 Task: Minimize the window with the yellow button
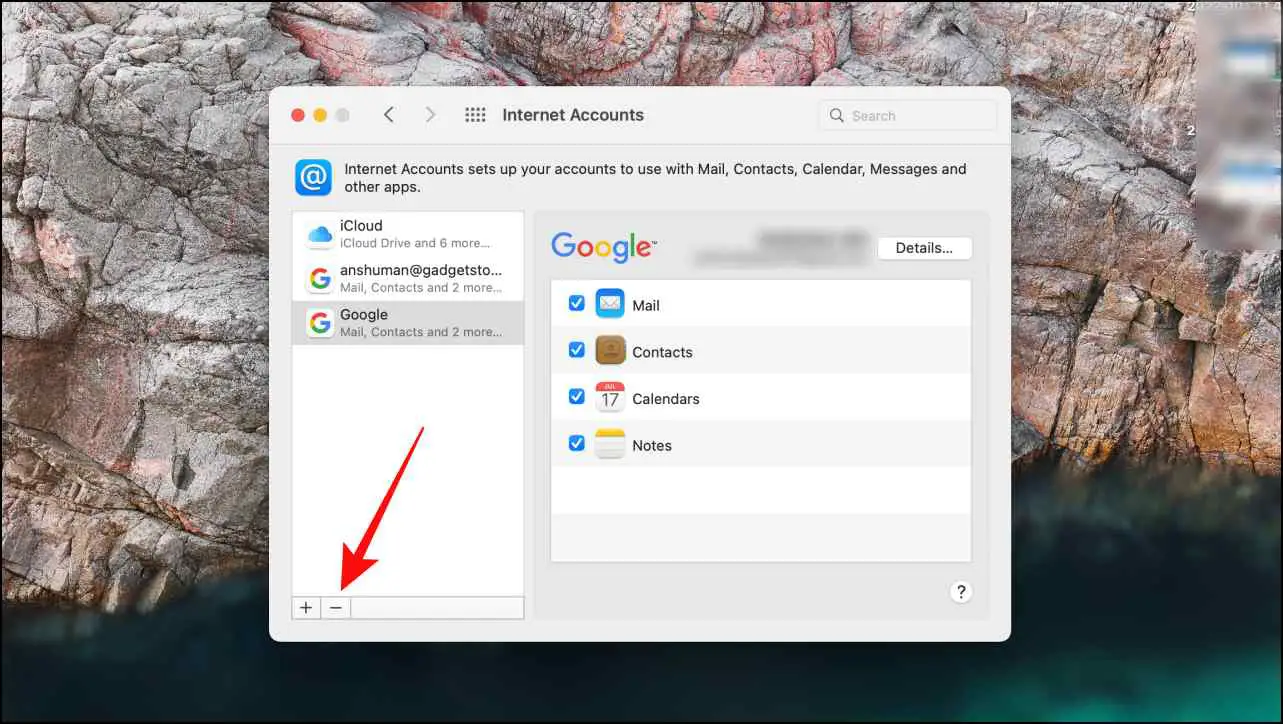[320, 115]
